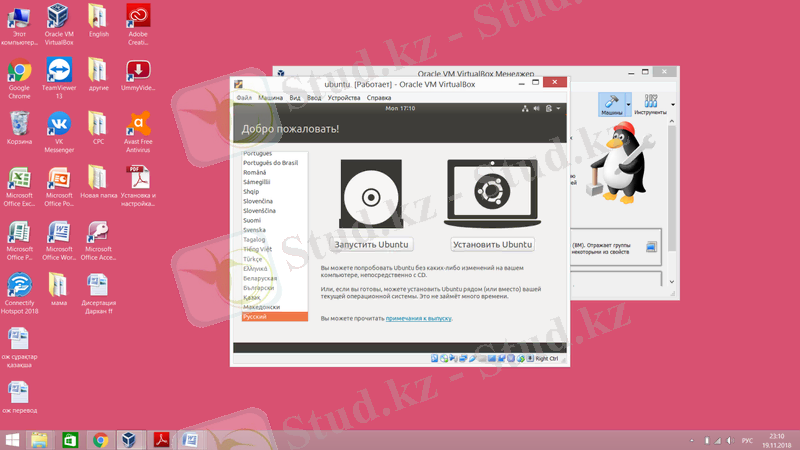Click the laptop with Ubuntu logo icon
The height and width of the screenshot is (450, 800).
[492, 196]
